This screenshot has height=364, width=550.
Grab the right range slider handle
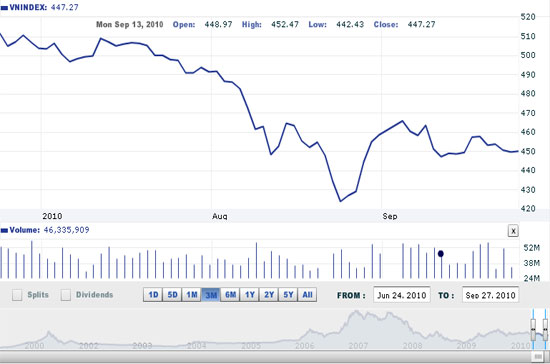(545, 330)
